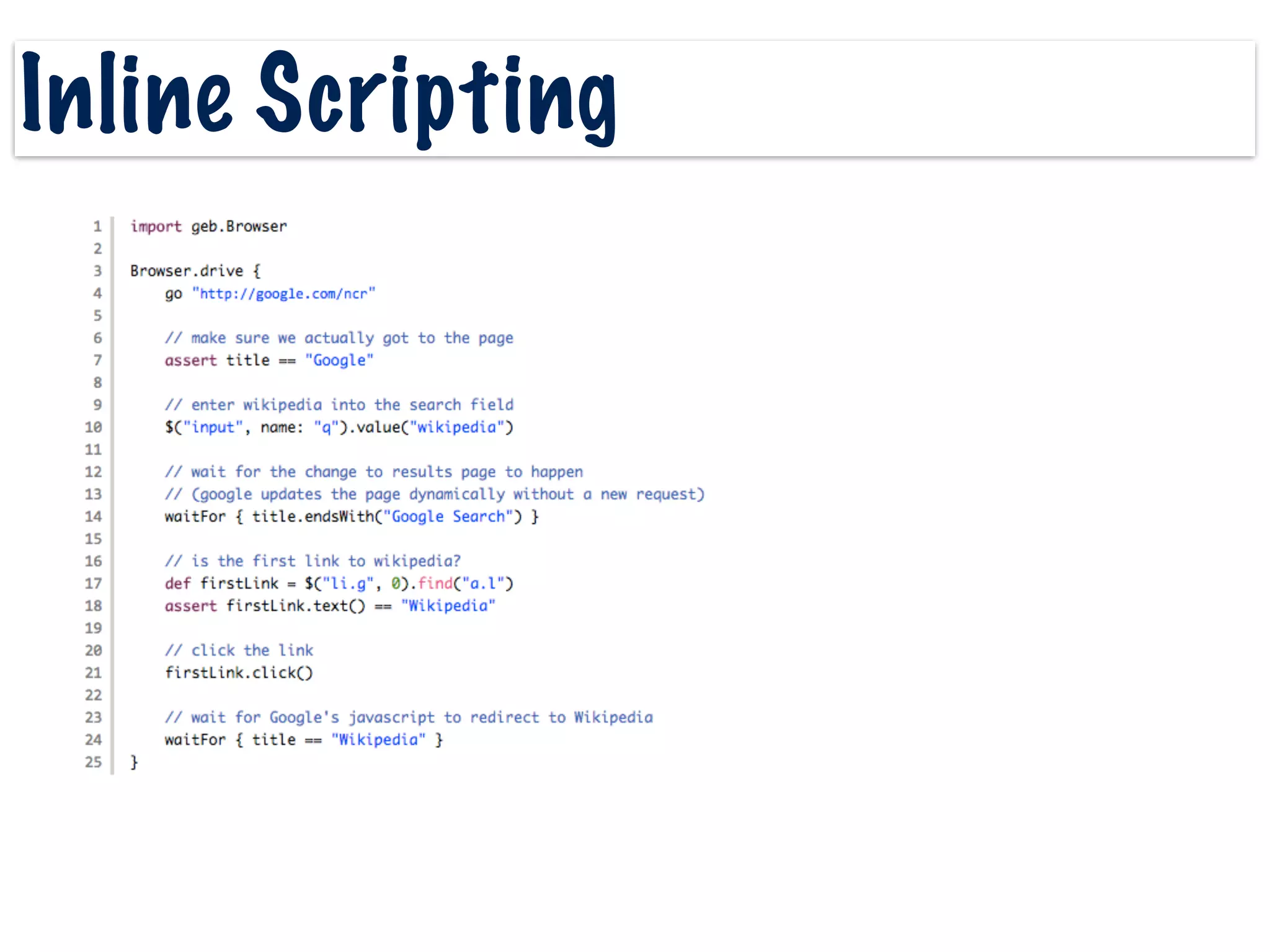Click line number 1 in the gutter
Viewport: 1270px width, 952px height.
click(x=97, y=227)
